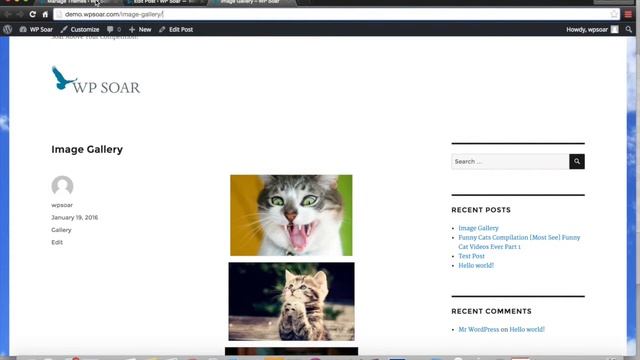Open admin bar search magnifier icon
This screenshot has height=360, width=640.
629,29
